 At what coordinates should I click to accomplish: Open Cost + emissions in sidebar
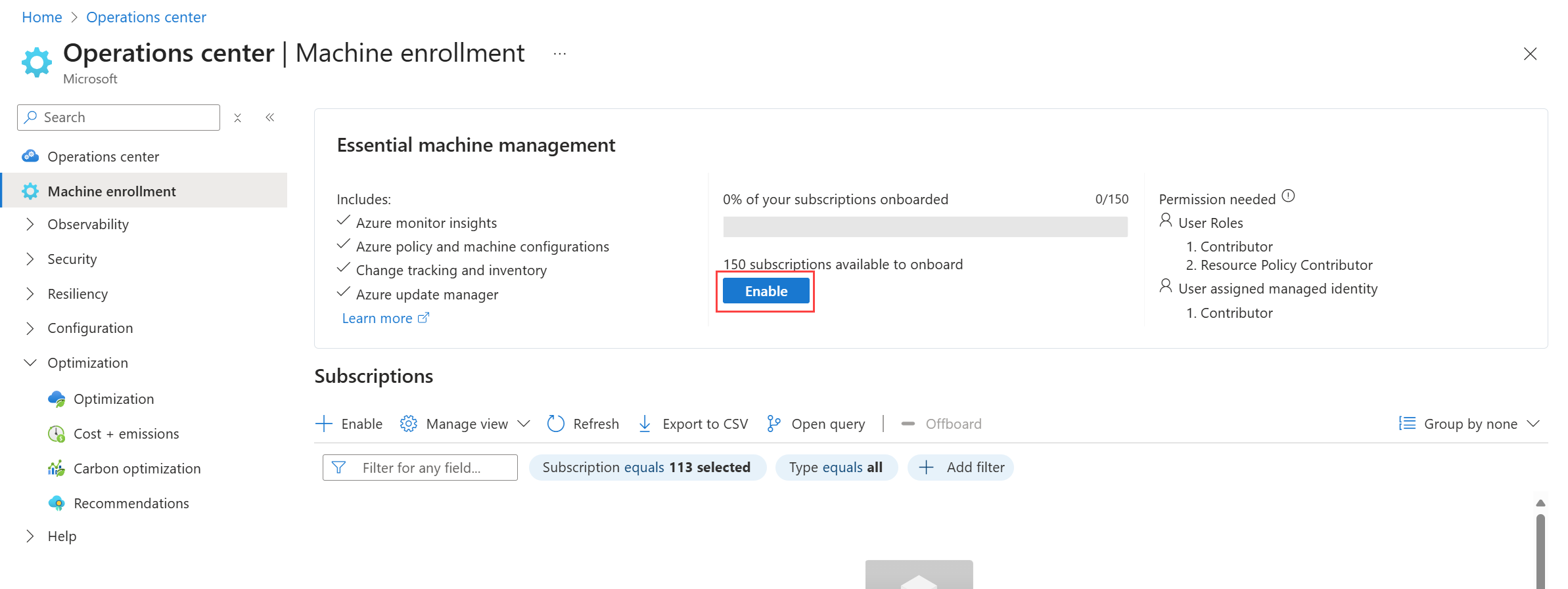click(x=126, y=434)
